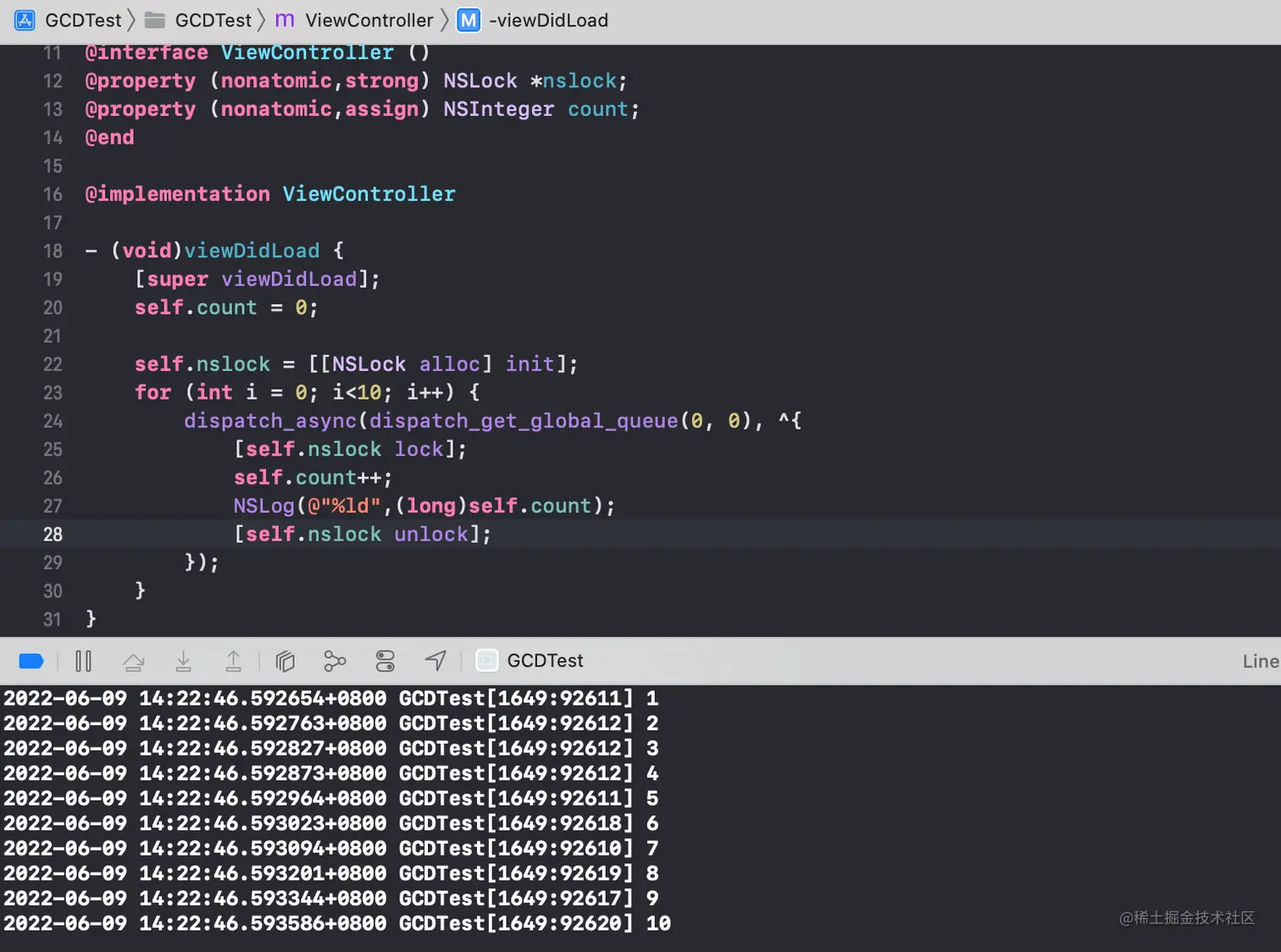Click the 'for (int i = 0' loop line
Viewport: 1281px width, 952px height.
308,392
